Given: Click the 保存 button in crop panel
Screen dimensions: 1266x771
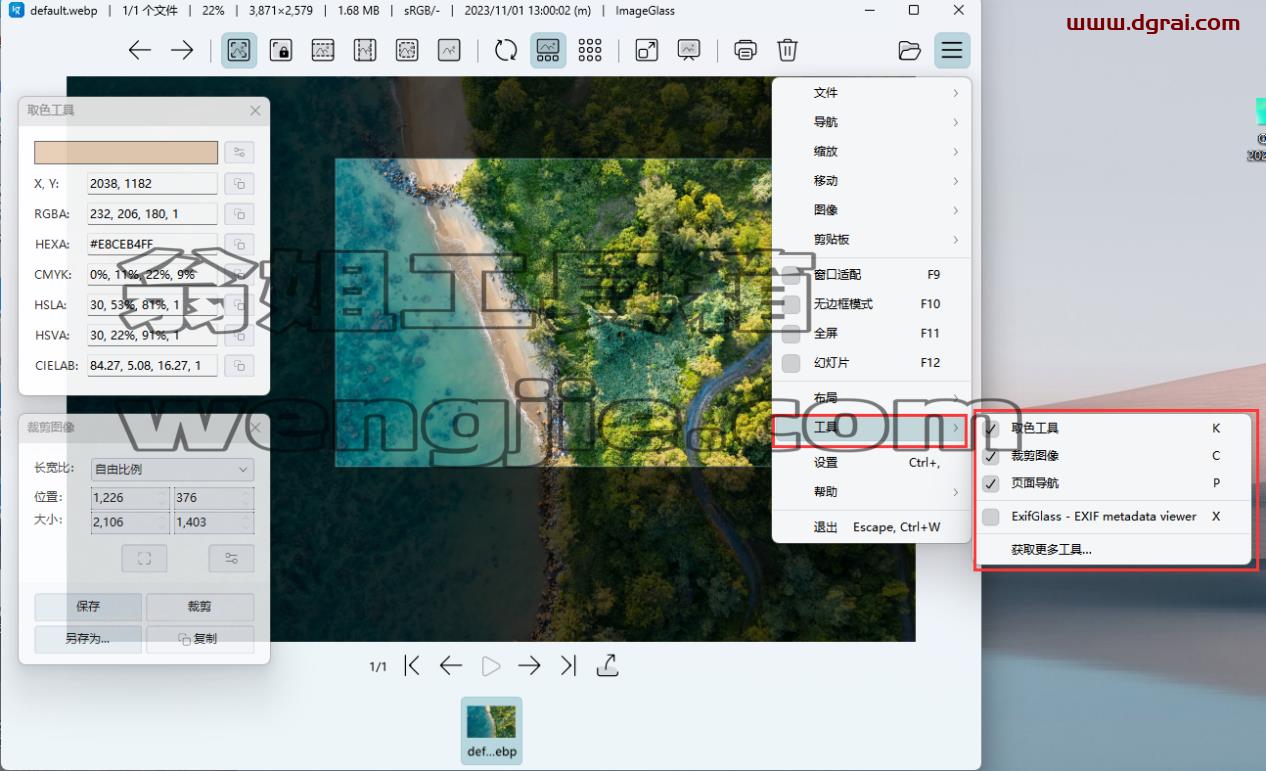Looking at the screenshot, I should tap(88, 606).
